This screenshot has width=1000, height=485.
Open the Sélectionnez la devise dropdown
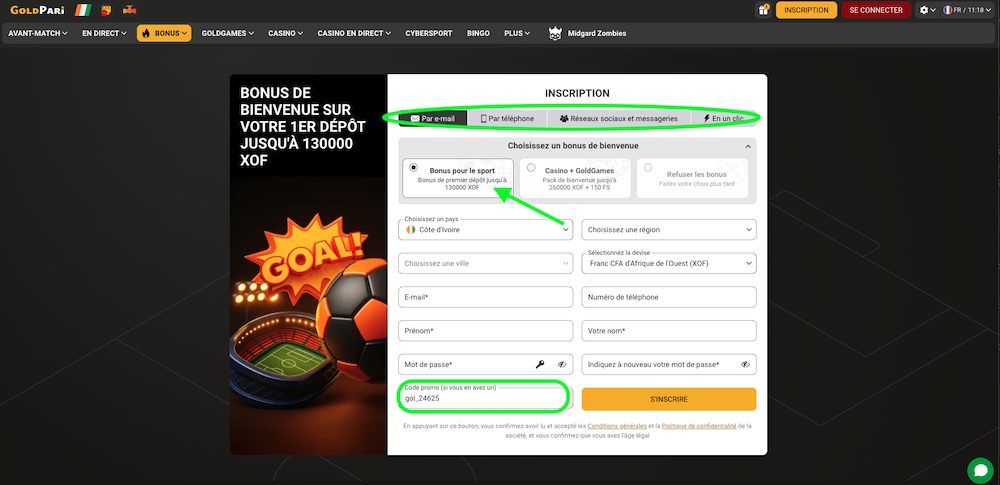point(669,263)
